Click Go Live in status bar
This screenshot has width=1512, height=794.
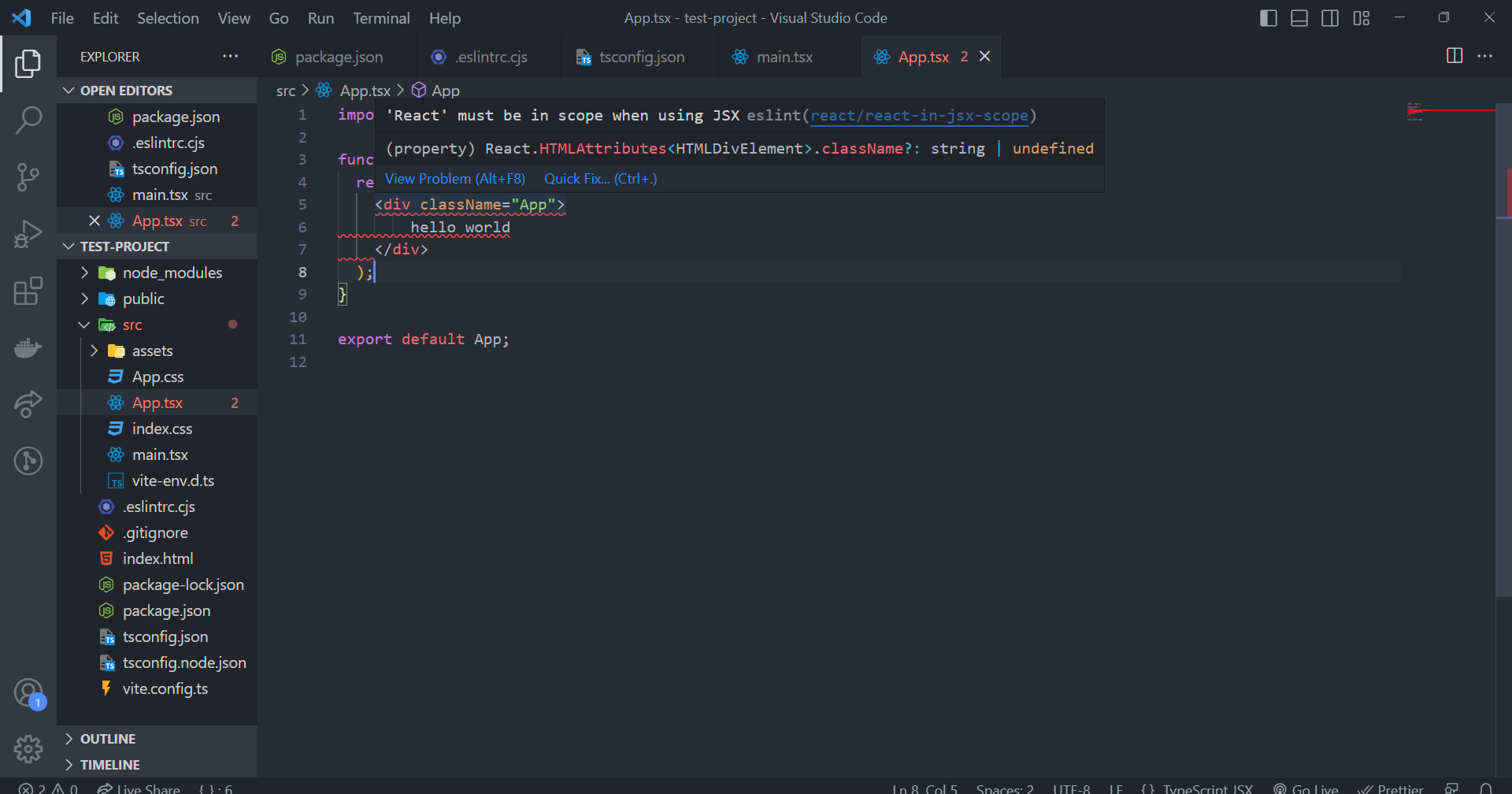(1306, 788)
